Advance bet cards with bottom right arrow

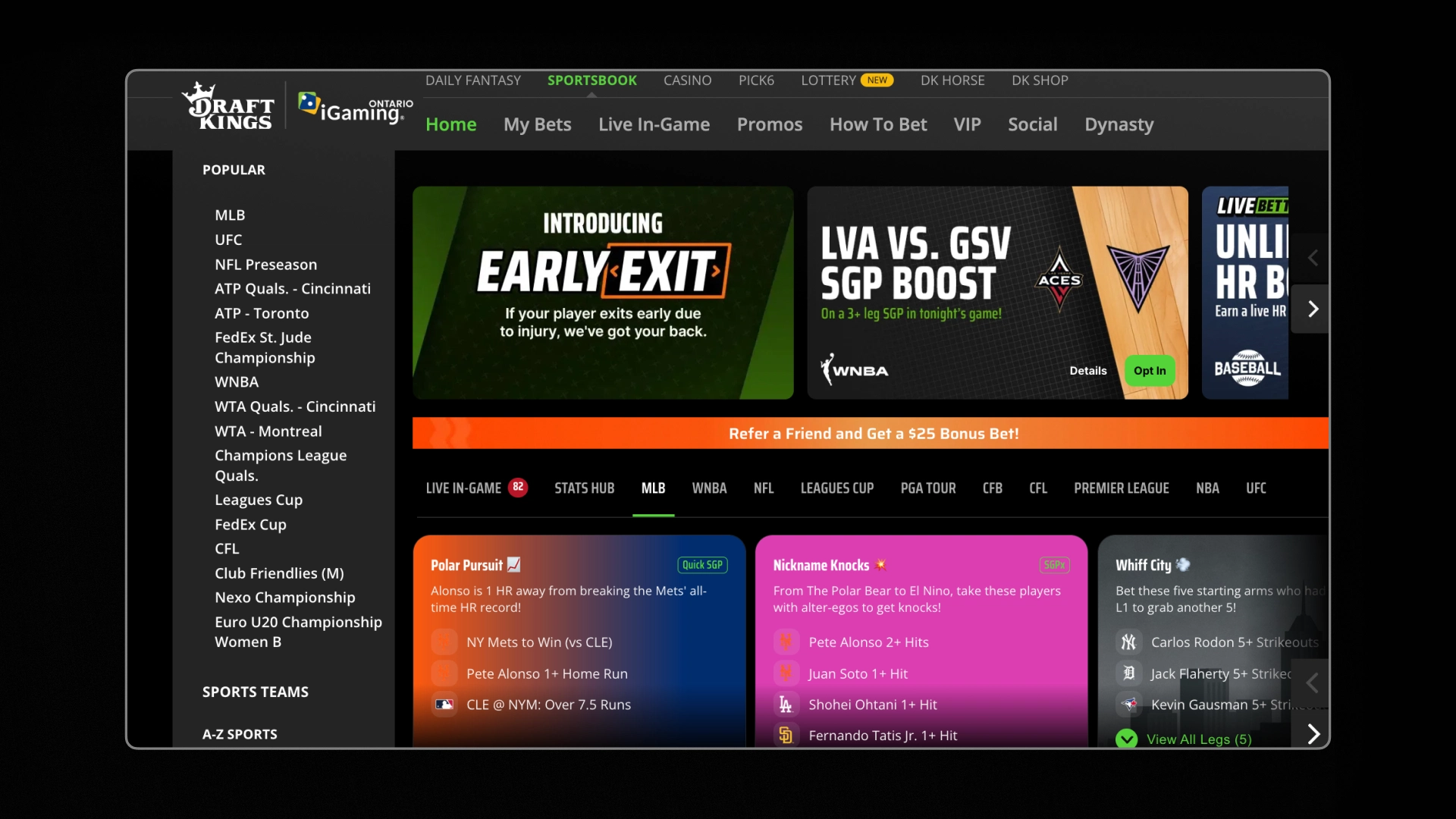[1313, 733]
